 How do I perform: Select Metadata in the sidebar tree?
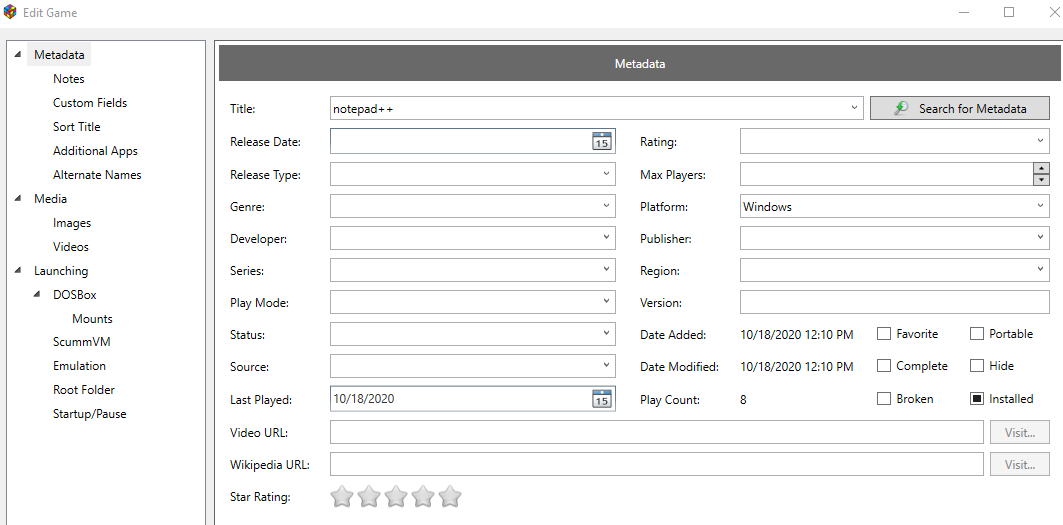(x=59, y=55)
